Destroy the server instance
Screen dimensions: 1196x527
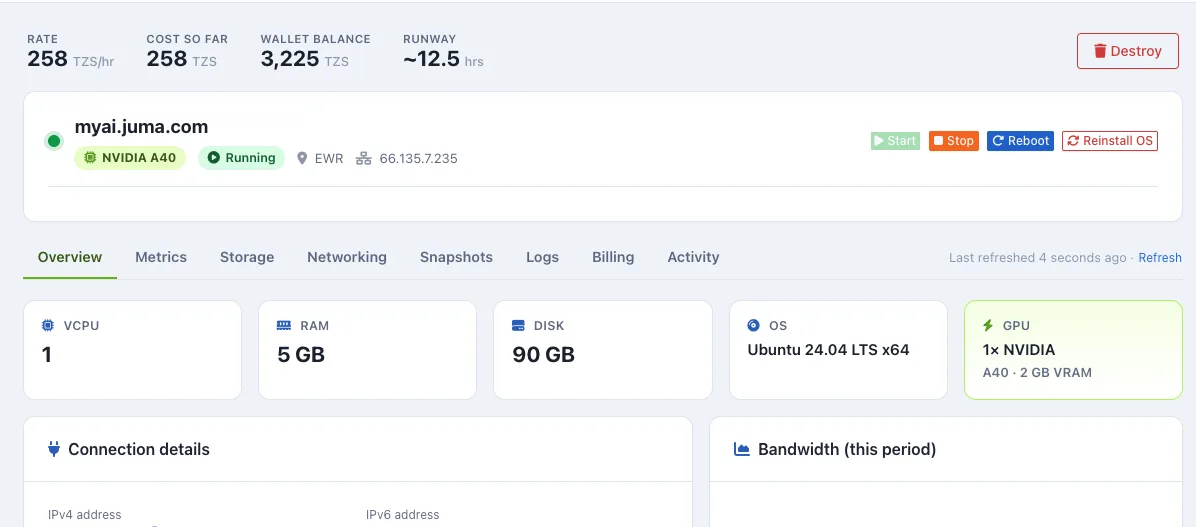[1127, 51]
